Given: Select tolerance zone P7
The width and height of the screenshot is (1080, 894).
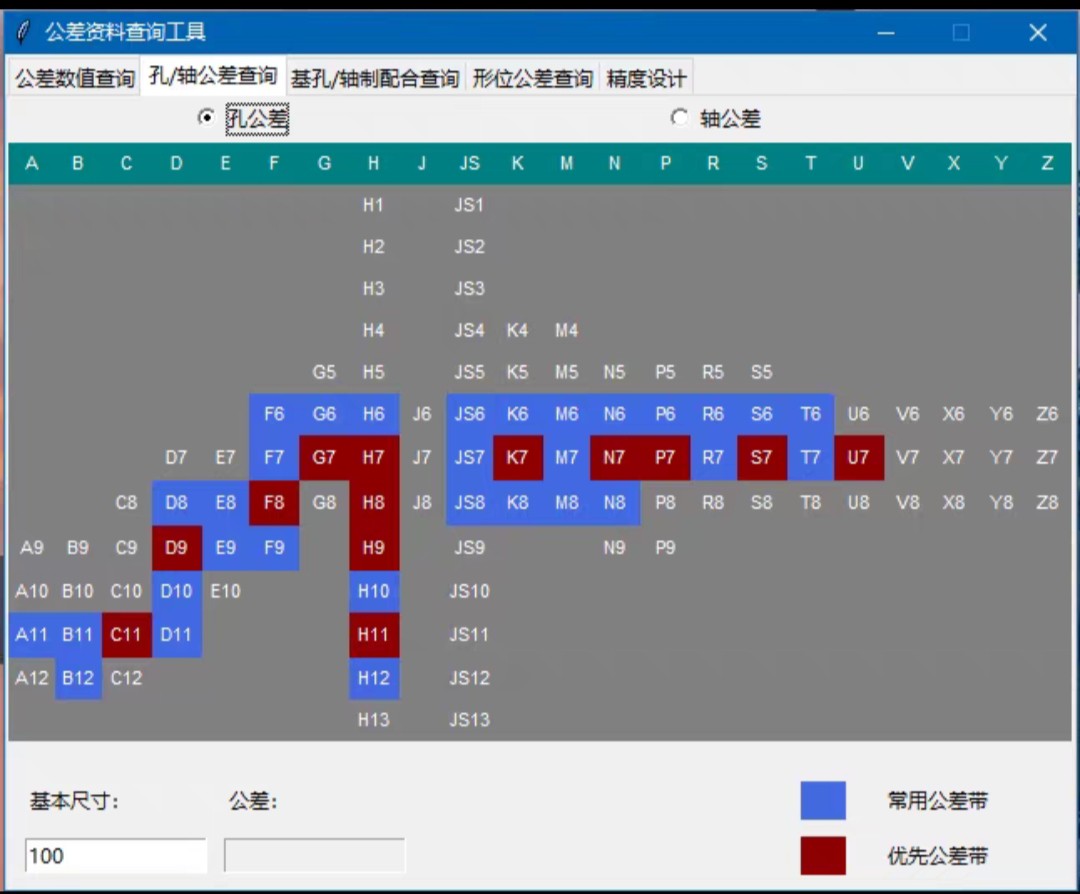Looking at the screenshot, I should [665, 457].
